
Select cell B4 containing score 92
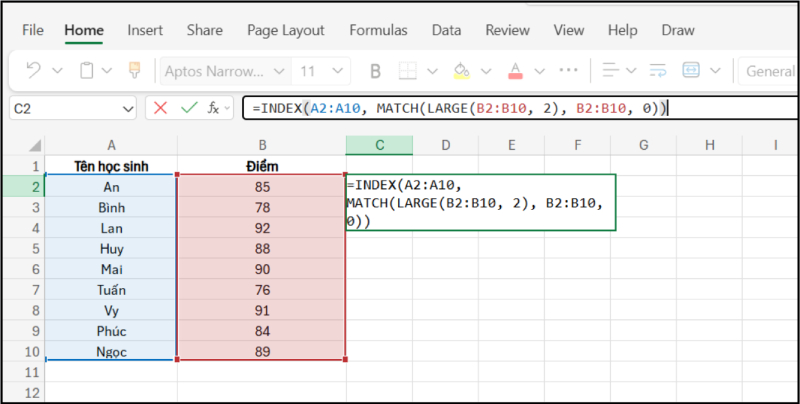(261, 228)
